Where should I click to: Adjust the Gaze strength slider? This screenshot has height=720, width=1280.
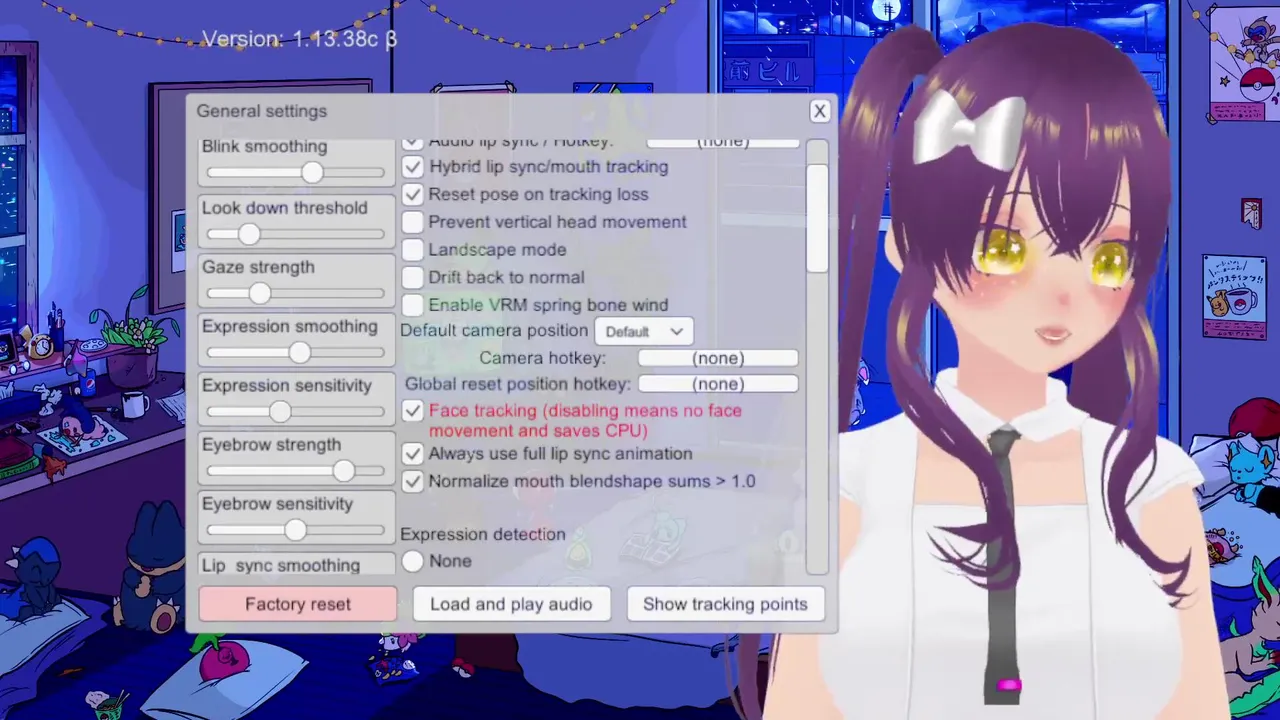click(x=296, y=293)
